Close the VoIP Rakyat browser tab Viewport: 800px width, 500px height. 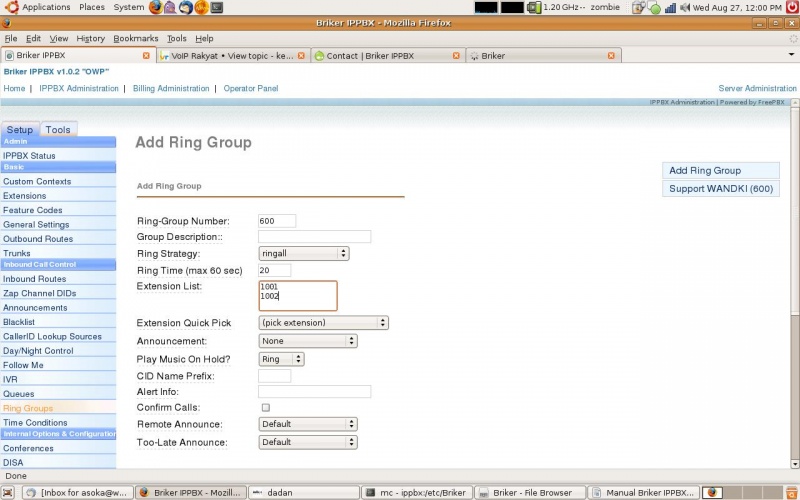click(x=303, y=56)
